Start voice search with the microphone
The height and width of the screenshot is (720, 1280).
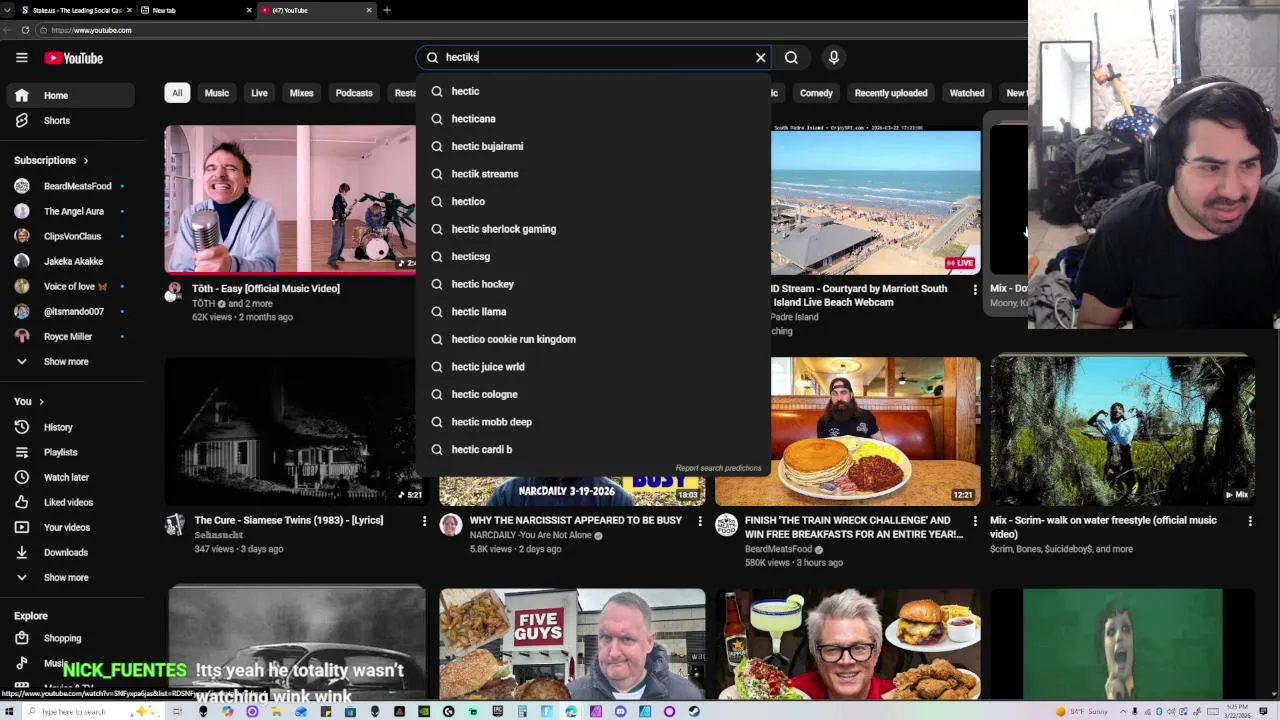pos(834,57)
